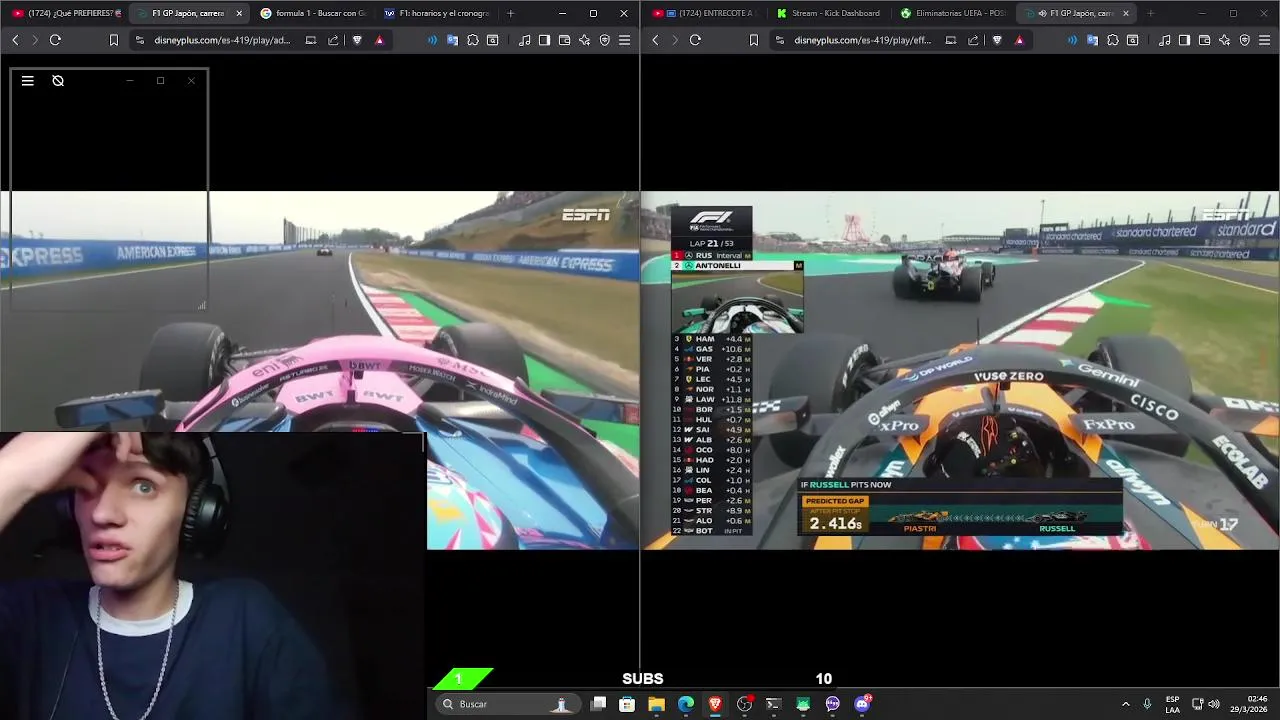Open new tab in the right window

(1150, 13)
